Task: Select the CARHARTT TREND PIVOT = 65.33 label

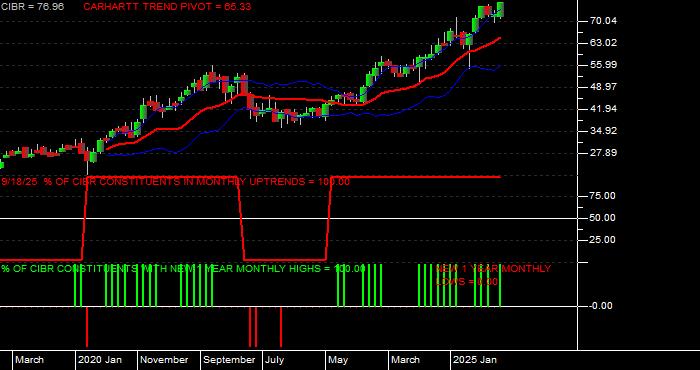Action: click(167, 7)
